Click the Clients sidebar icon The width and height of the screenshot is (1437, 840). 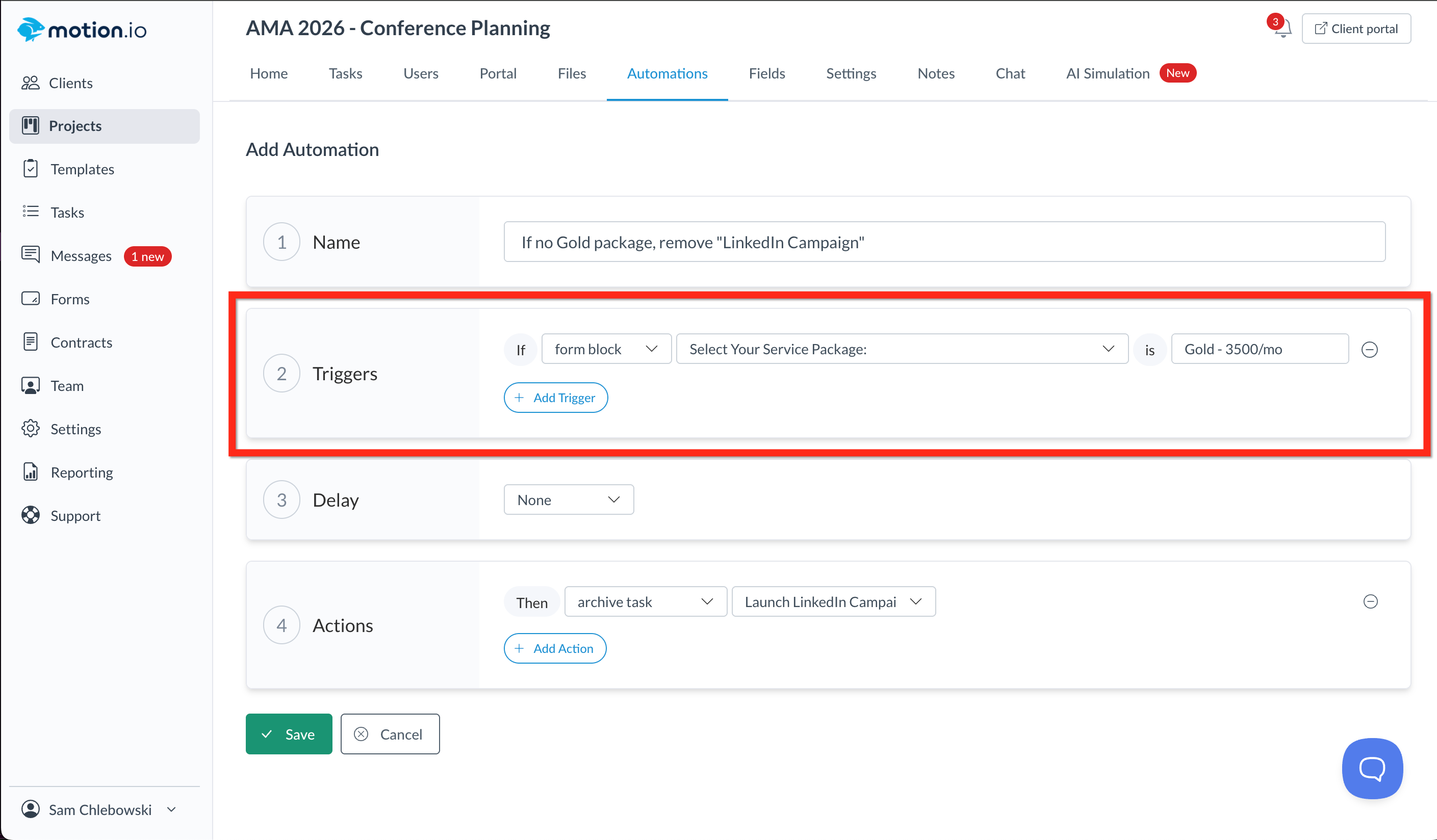(x=30, y=83)
